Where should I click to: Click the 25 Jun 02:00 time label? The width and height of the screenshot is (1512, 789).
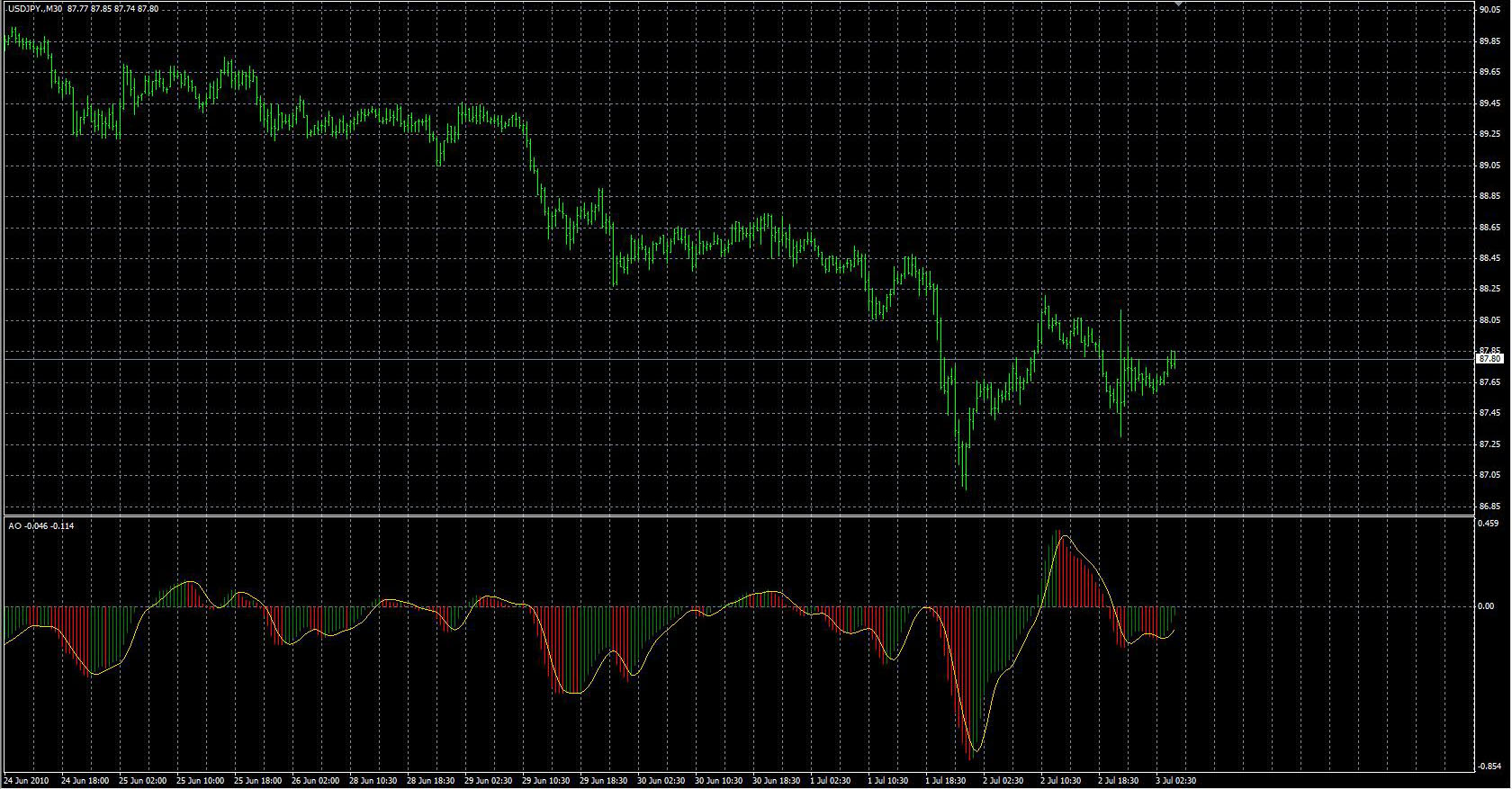point(142,781)
